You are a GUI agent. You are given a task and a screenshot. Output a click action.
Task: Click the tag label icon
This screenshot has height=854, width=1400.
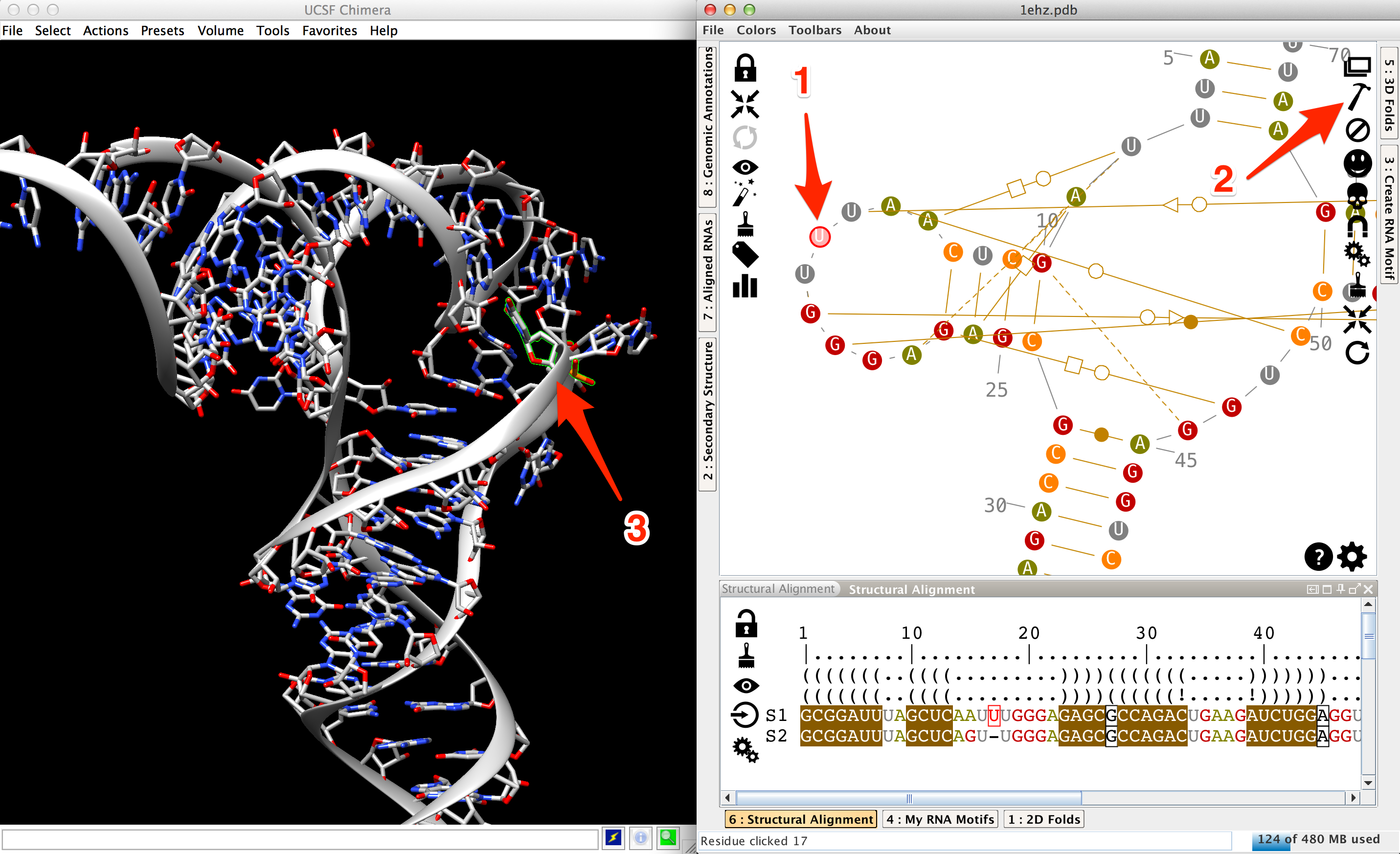tap(745, 254)
